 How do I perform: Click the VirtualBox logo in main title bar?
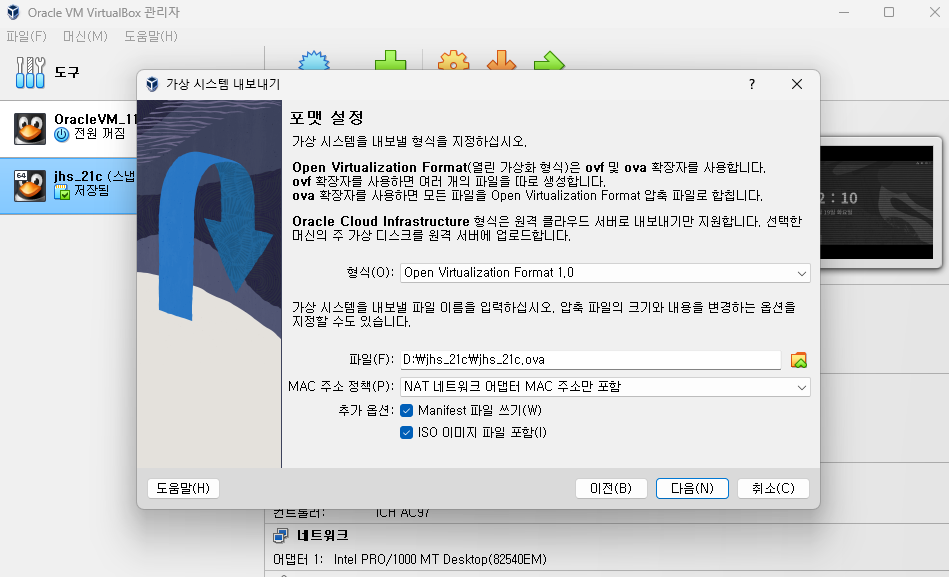pos(13,12)
